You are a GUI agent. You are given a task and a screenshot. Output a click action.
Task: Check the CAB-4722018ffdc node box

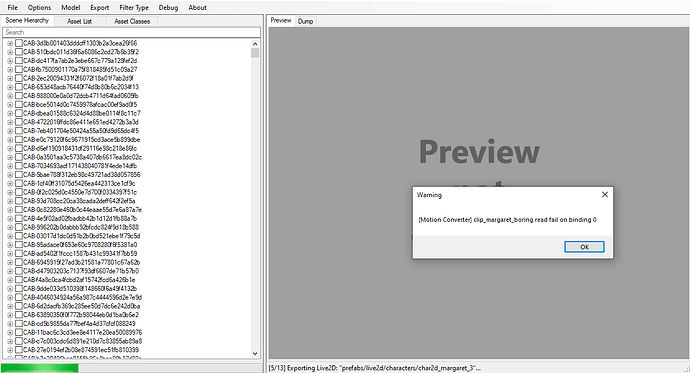click(x=18, y=122)
